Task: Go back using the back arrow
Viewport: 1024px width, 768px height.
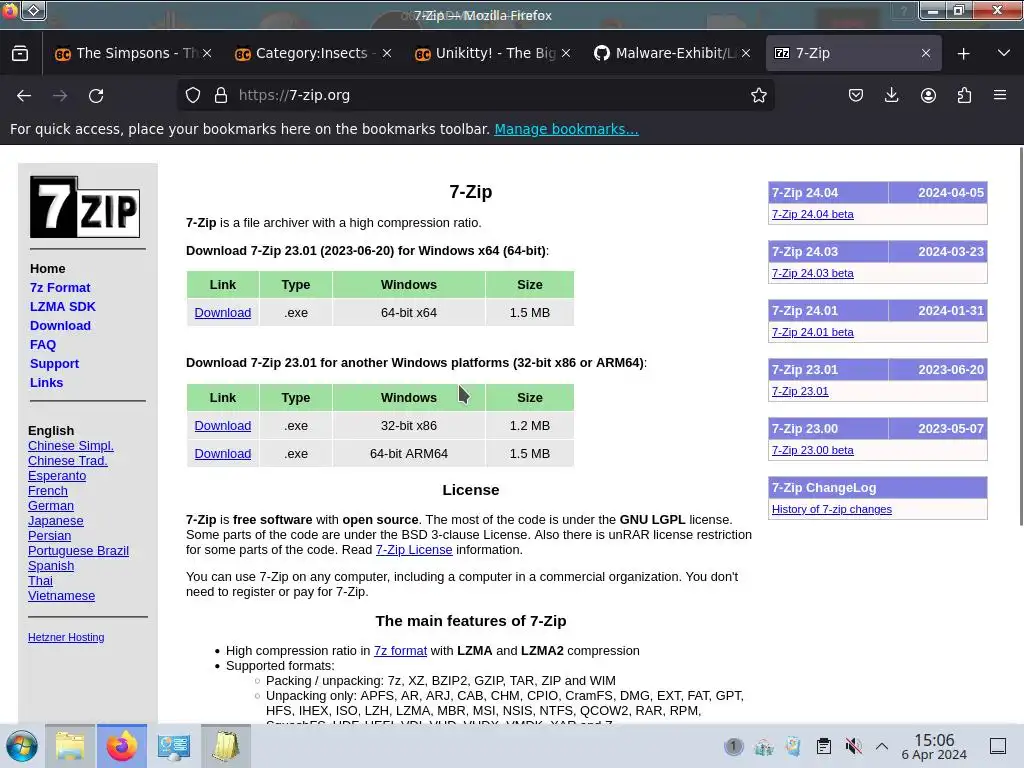Action: 24,95
